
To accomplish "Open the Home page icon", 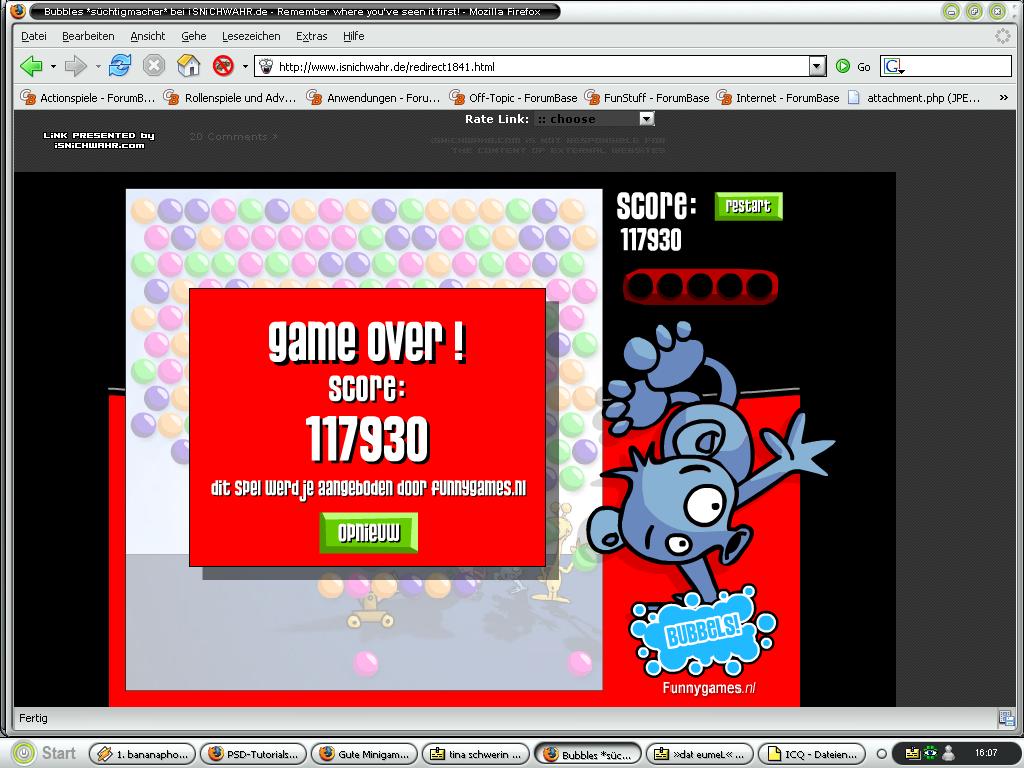I will pyautogui.click(x=188, y=65).
